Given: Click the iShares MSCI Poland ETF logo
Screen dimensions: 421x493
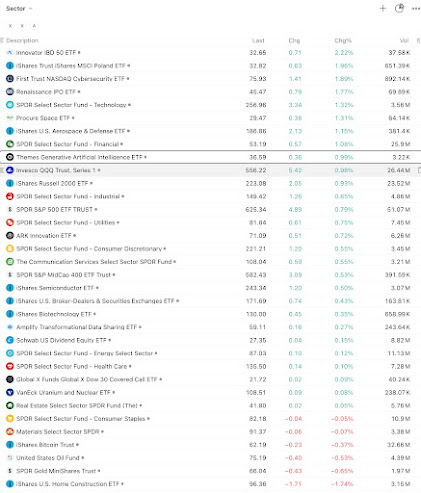Looking at the screenshot, I should pyautogui.click(x=10, y=66).
